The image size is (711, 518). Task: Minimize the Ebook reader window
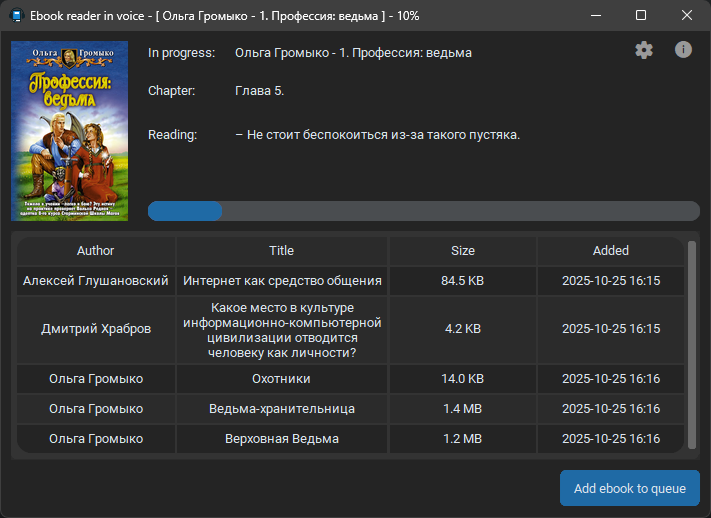tap(596, 15)
